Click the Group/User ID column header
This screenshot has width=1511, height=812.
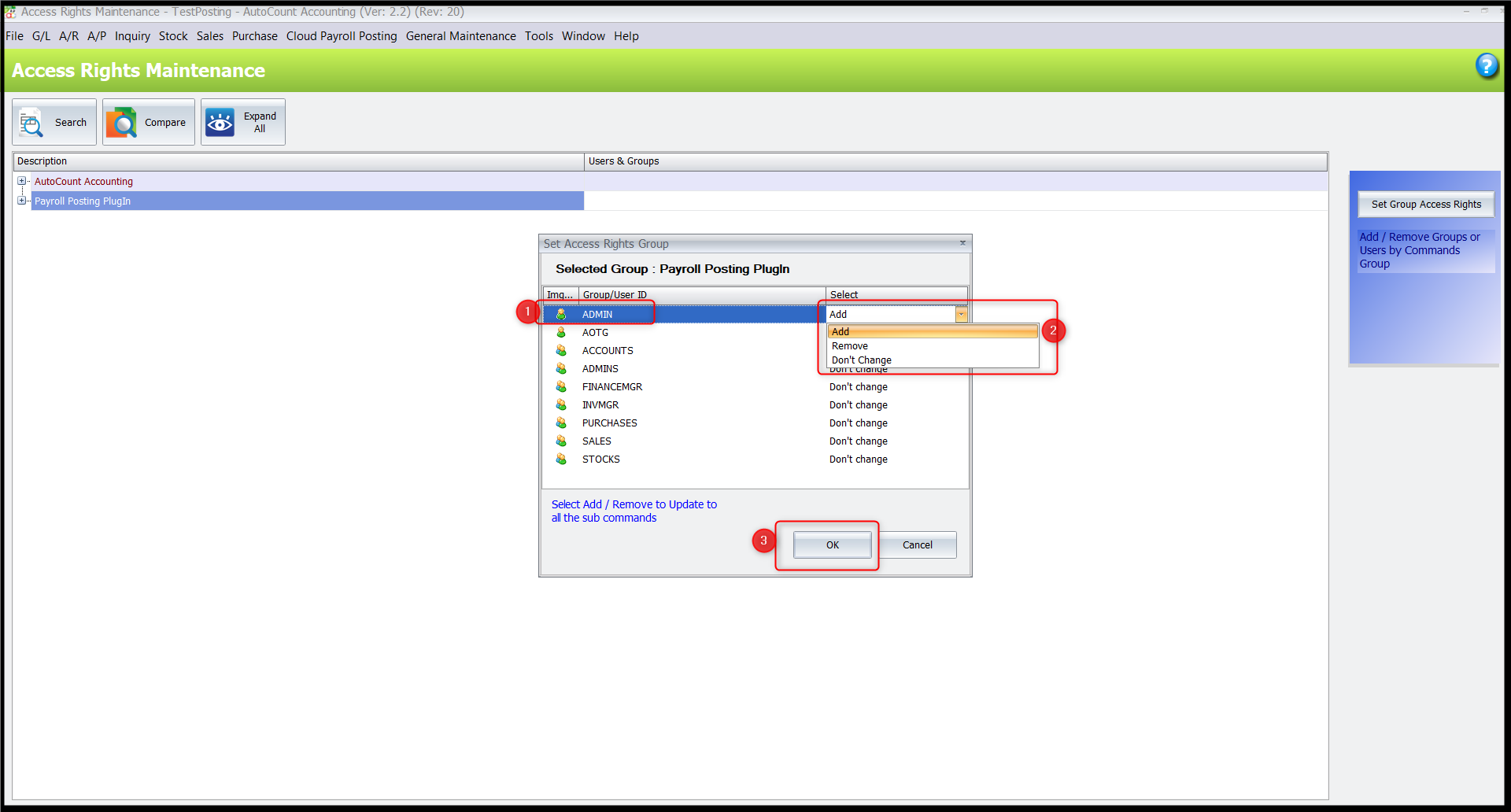702,295
